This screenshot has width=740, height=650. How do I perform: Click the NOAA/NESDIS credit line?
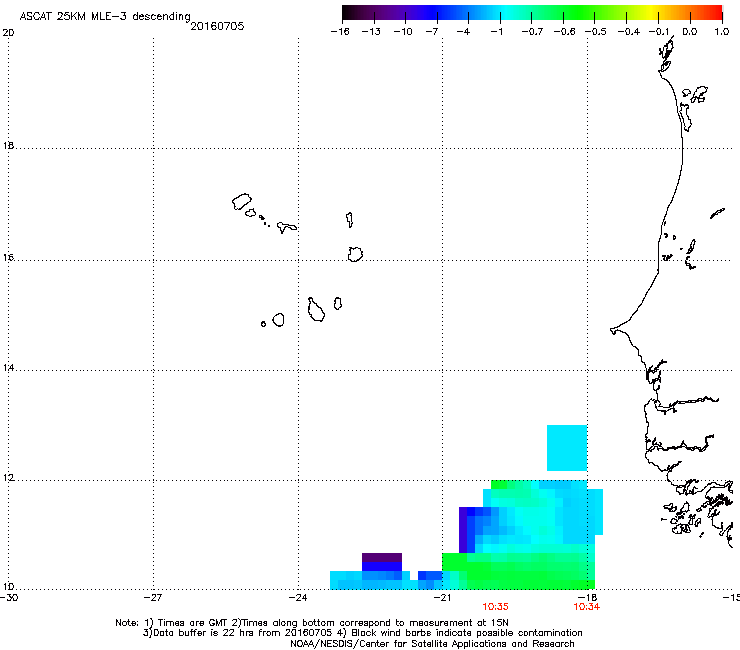[x=432, y=644]
